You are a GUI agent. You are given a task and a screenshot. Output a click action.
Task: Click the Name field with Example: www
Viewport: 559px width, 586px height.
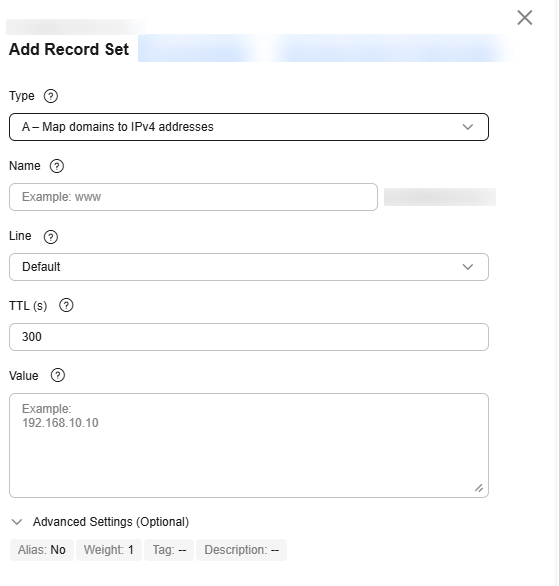(x=193, y=197)
